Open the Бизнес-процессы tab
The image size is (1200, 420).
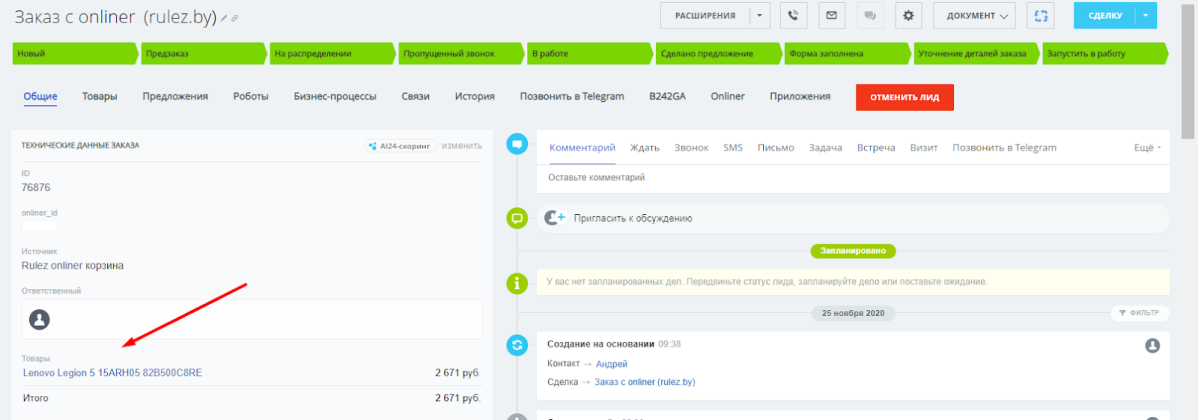pyautogui.click(x=335, y=97)
